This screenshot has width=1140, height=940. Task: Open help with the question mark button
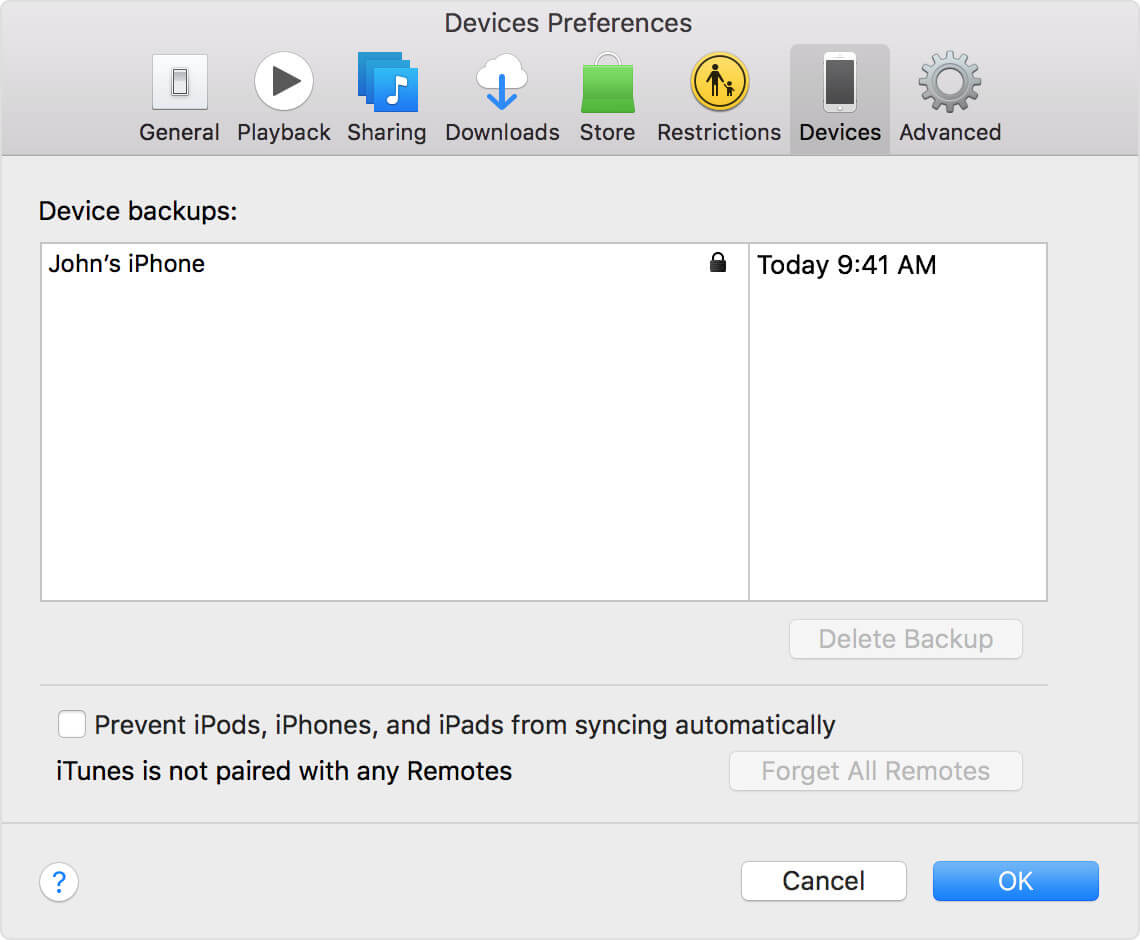pos(59,882)
